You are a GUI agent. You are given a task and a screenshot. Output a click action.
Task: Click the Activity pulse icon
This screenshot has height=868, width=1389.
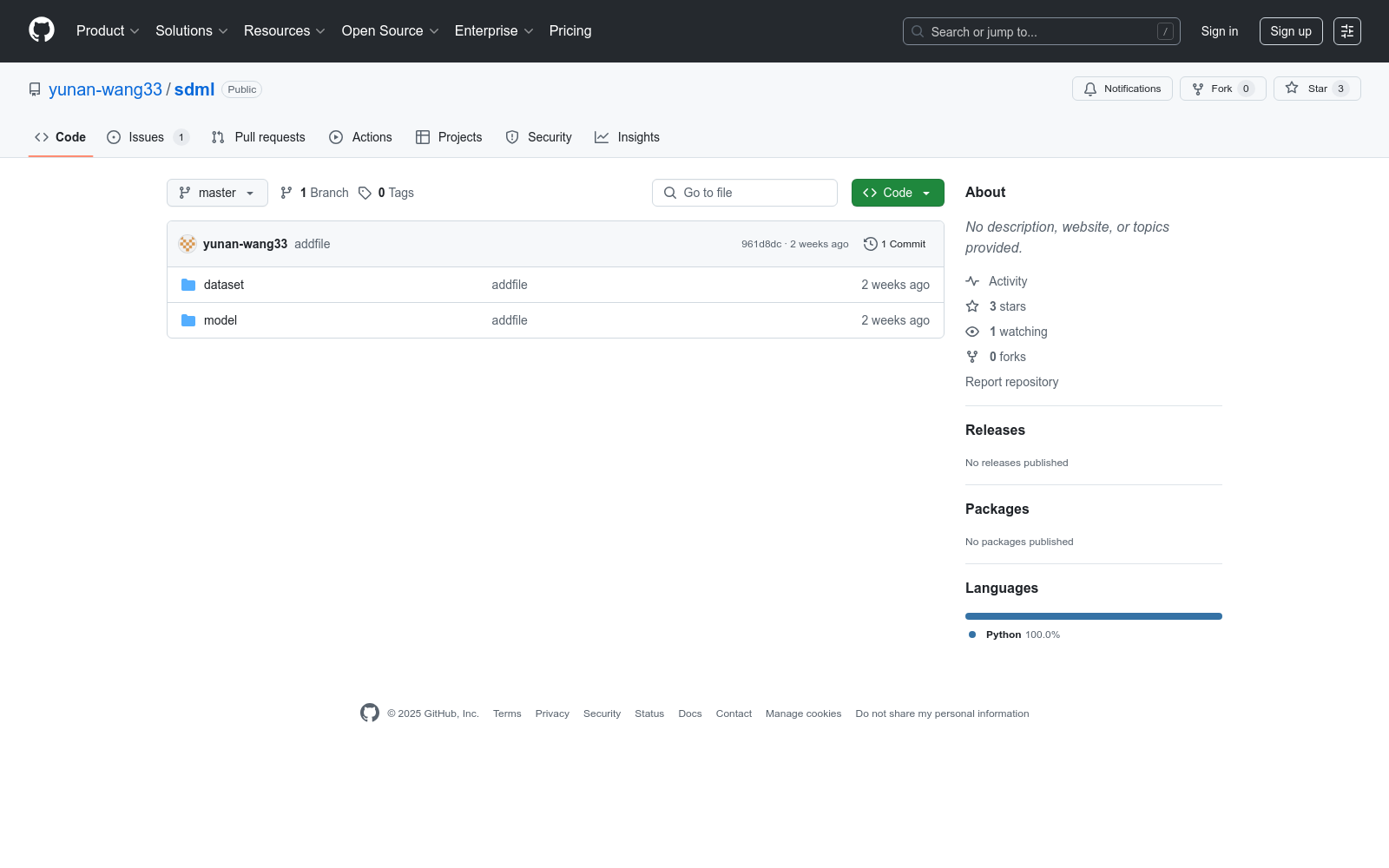972,281
